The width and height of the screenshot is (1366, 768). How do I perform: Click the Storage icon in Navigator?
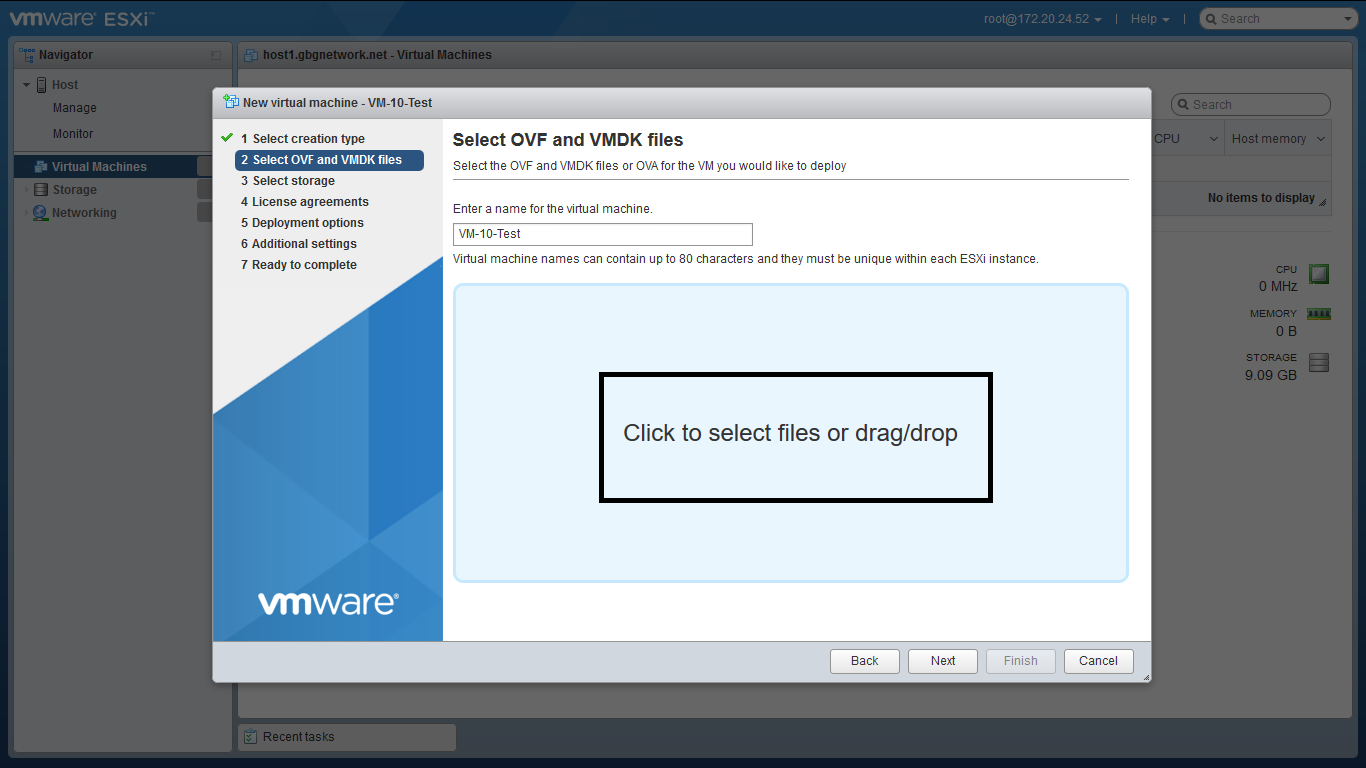tap(41, 190)
